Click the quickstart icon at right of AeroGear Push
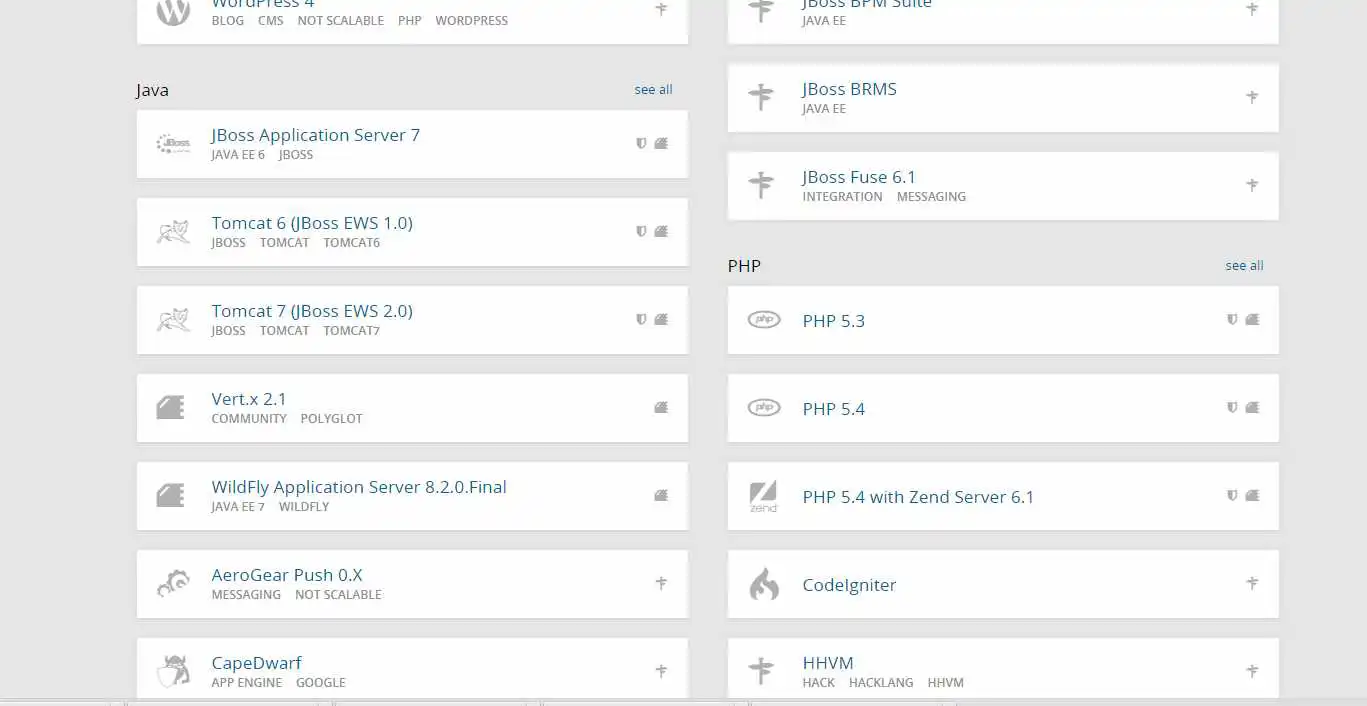 [661, 583]
